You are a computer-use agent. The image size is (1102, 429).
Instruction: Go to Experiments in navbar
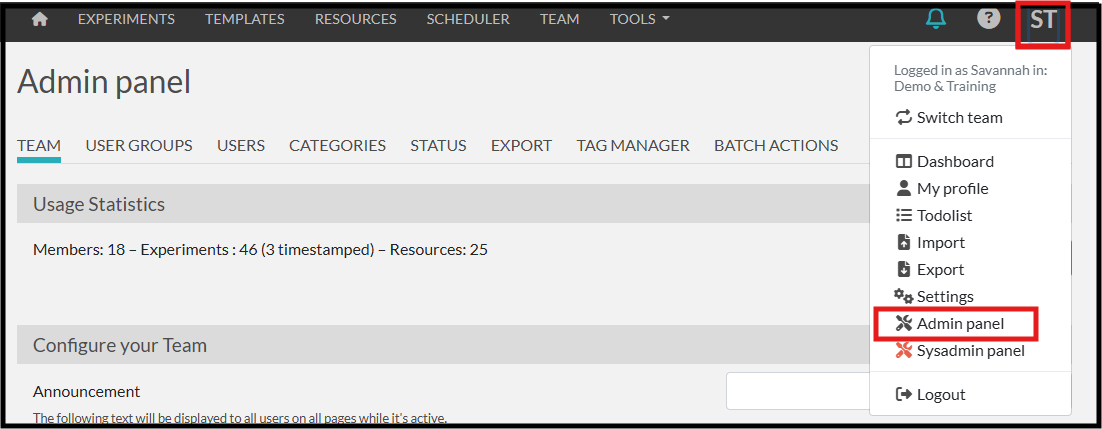pyautogui.click(x=126, y=19)
